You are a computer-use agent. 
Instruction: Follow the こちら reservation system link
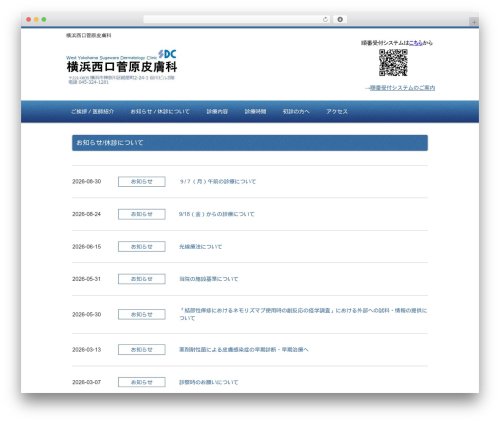tap(416, 43)
